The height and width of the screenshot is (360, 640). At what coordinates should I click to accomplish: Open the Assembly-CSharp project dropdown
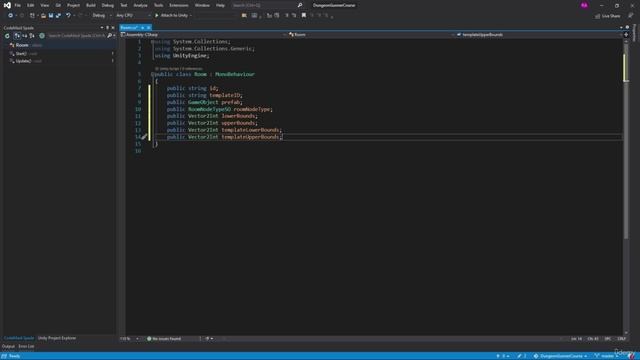coord(203,35)
